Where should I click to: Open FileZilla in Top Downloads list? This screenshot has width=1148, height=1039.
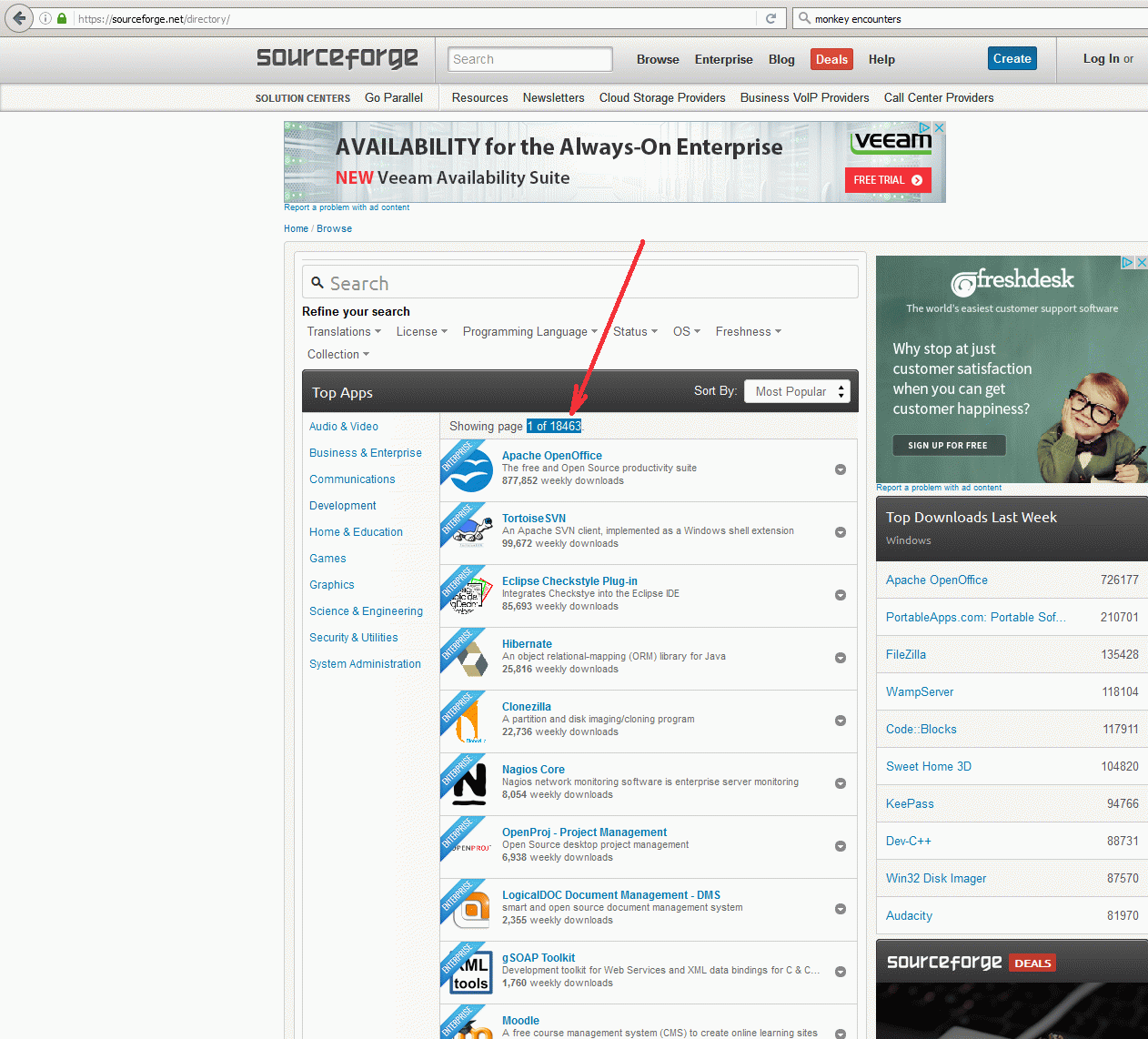(906, 654)
